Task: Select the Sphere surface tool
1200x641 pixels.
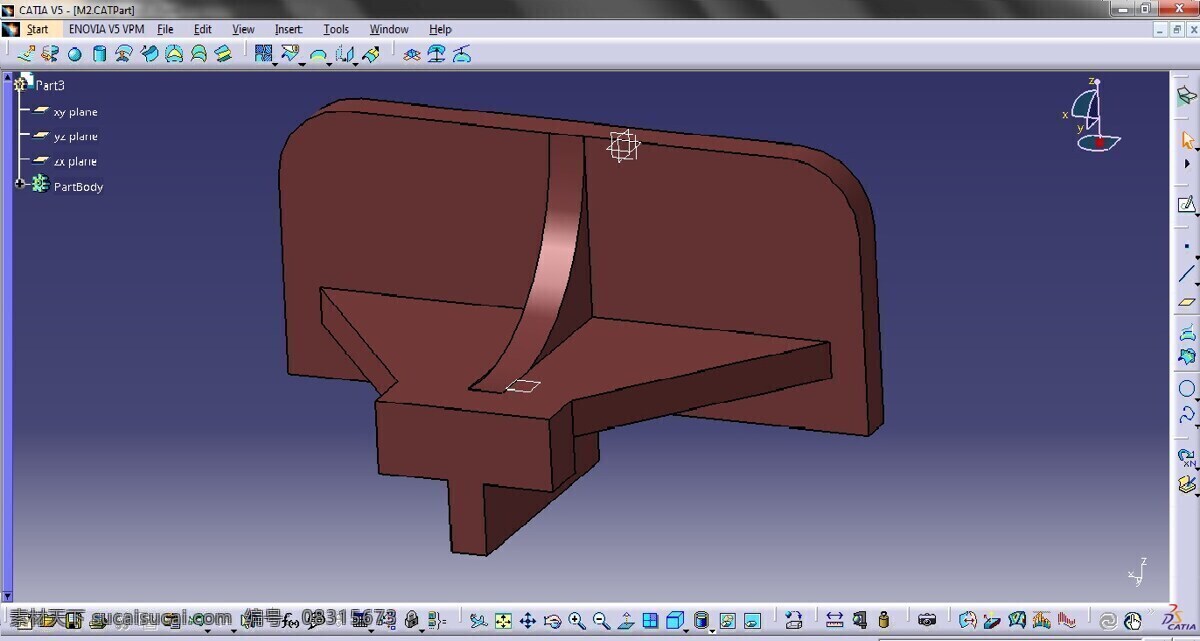Action: tap(74, 54)
